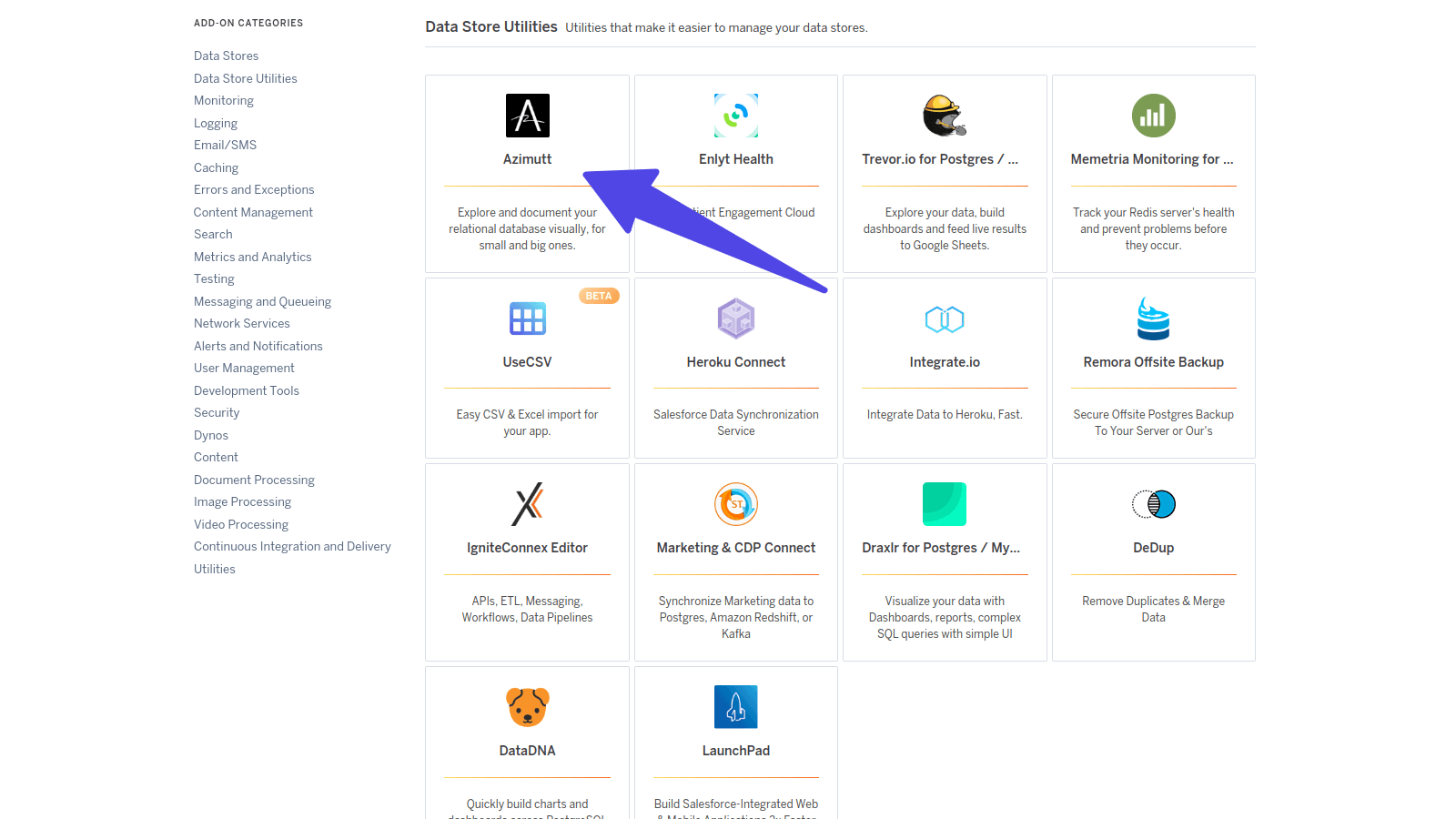Click the LaunchPad rocket icon
The width and height of the screenshot is (1456, 819).
pos(736,707)
